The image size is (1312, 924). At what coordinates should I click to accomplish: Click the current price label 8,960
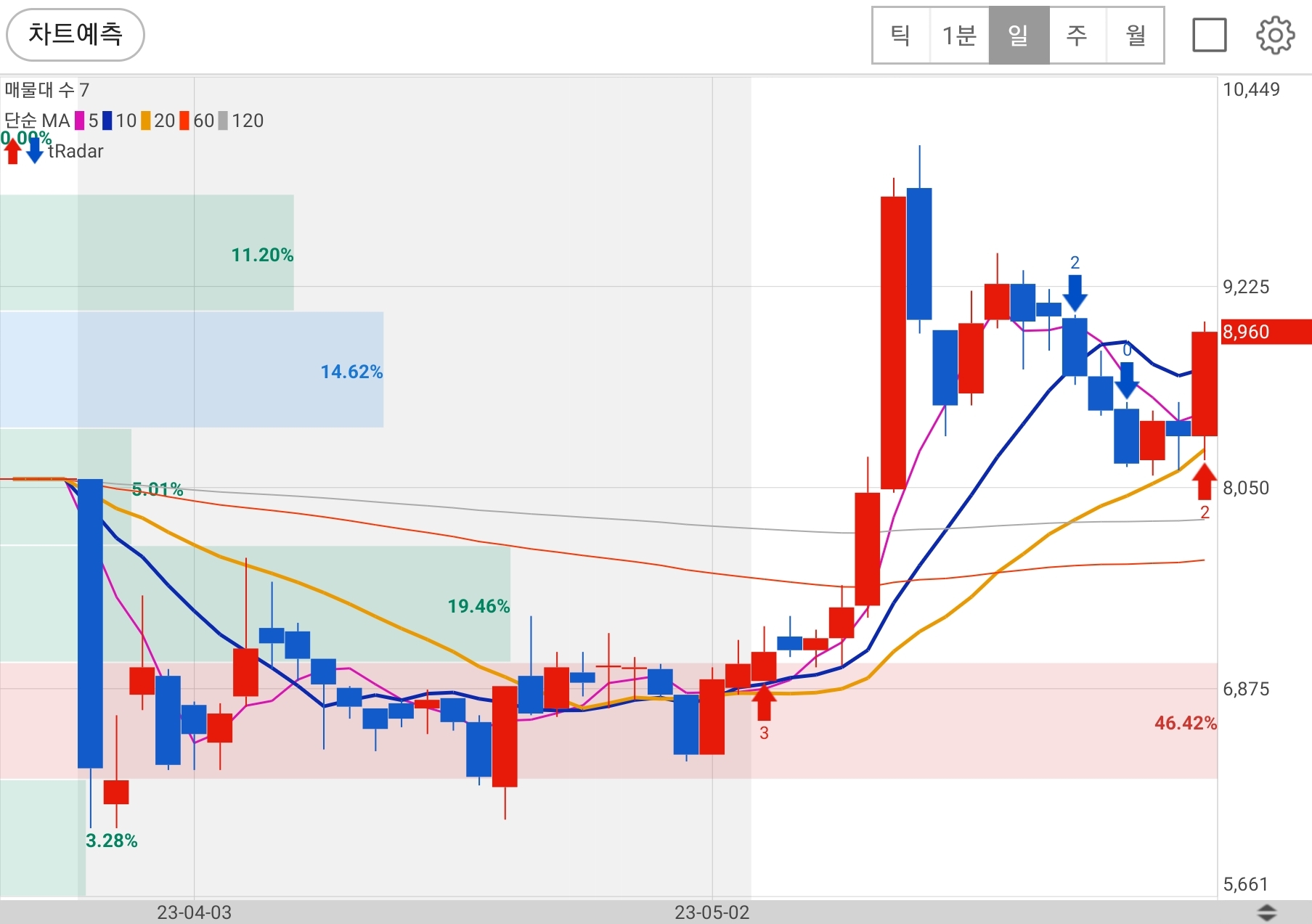pos(1266,332)
